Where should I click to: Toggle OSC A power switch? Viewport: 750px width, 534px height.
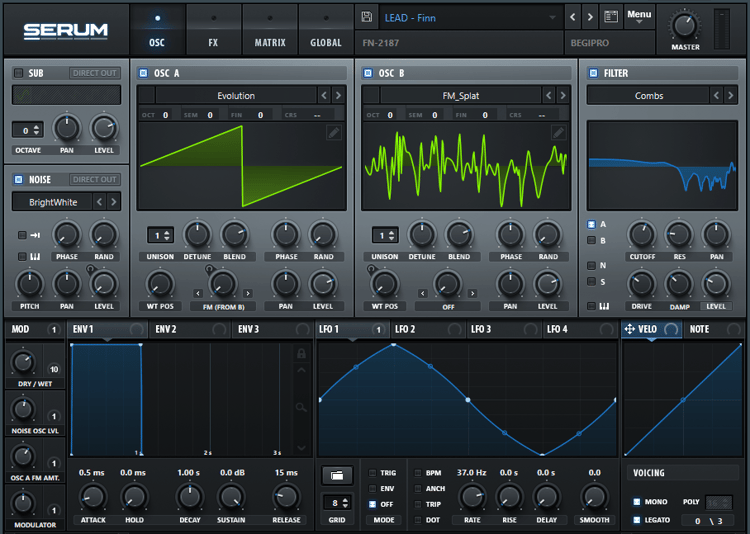pos(143,73)
